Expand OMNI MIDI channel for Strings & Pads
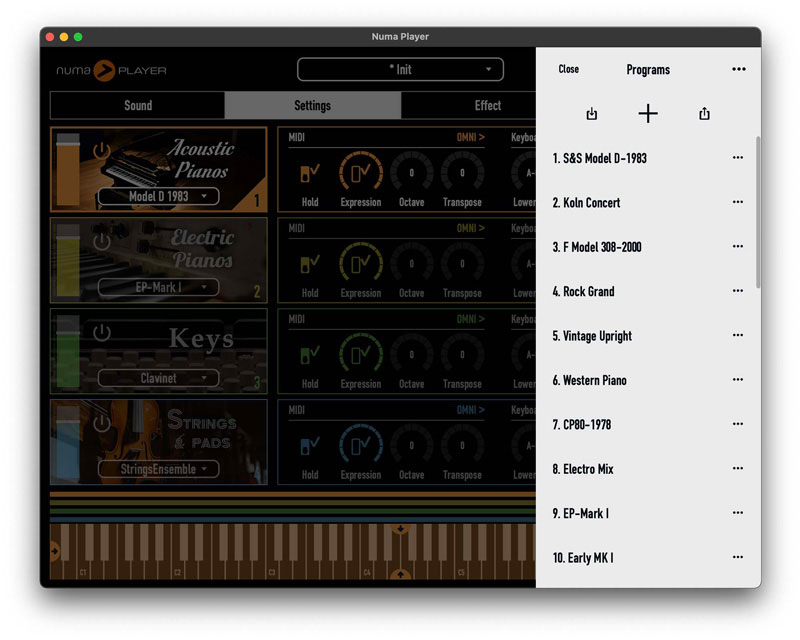This screenshot has height=640, width=800. pyautogui.click(x=470, y=410)
